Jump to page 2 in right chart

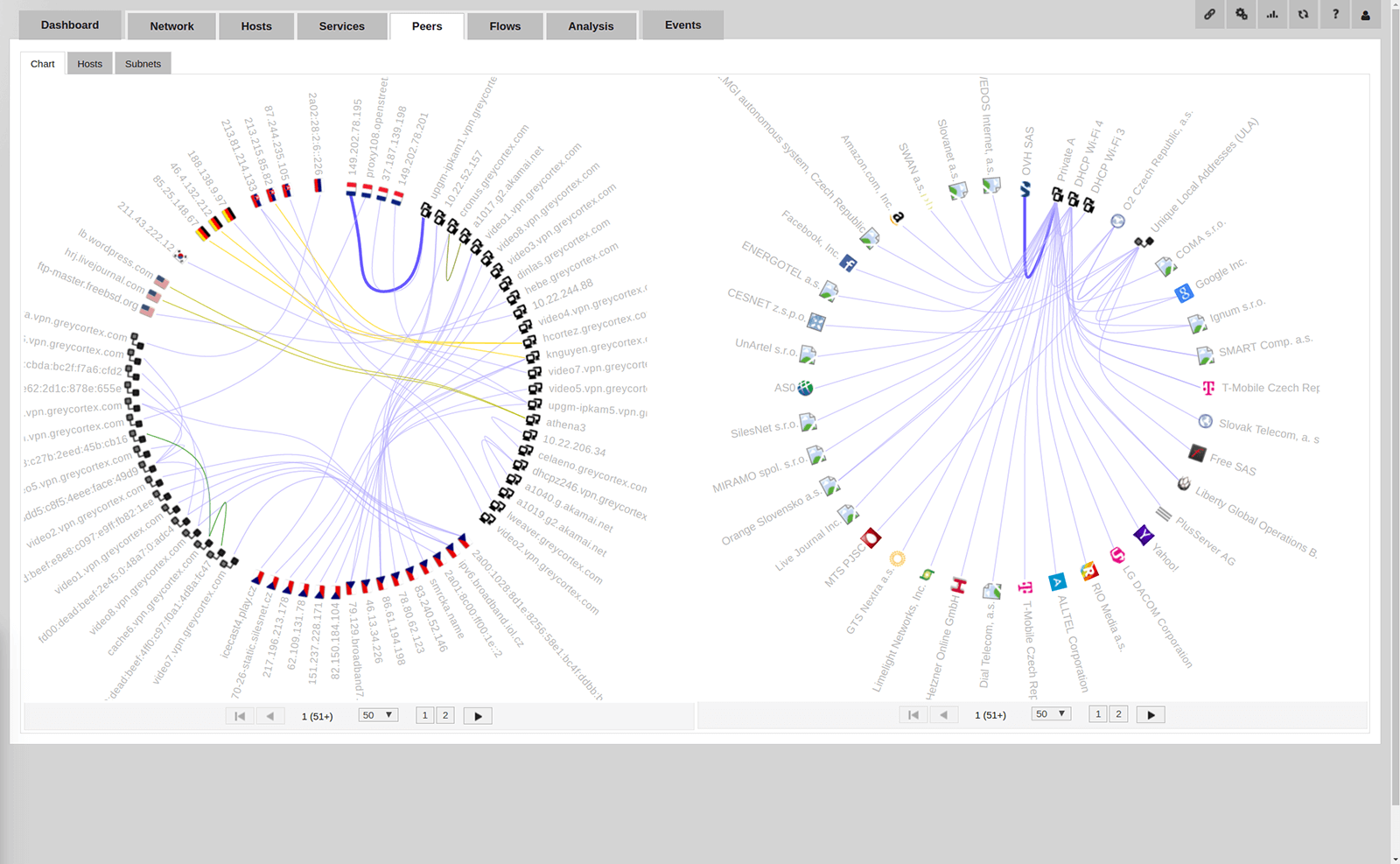[1118, 714]
